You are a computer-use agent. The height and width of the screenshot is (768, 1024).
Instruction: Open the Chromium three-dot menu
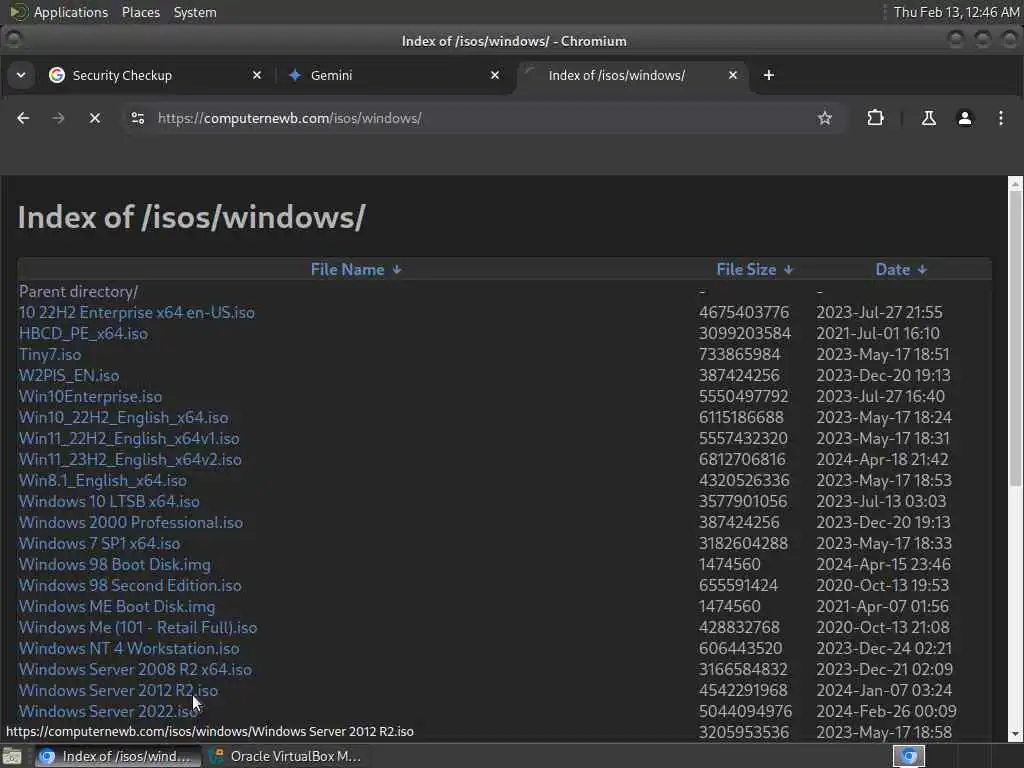(1000, 118)
